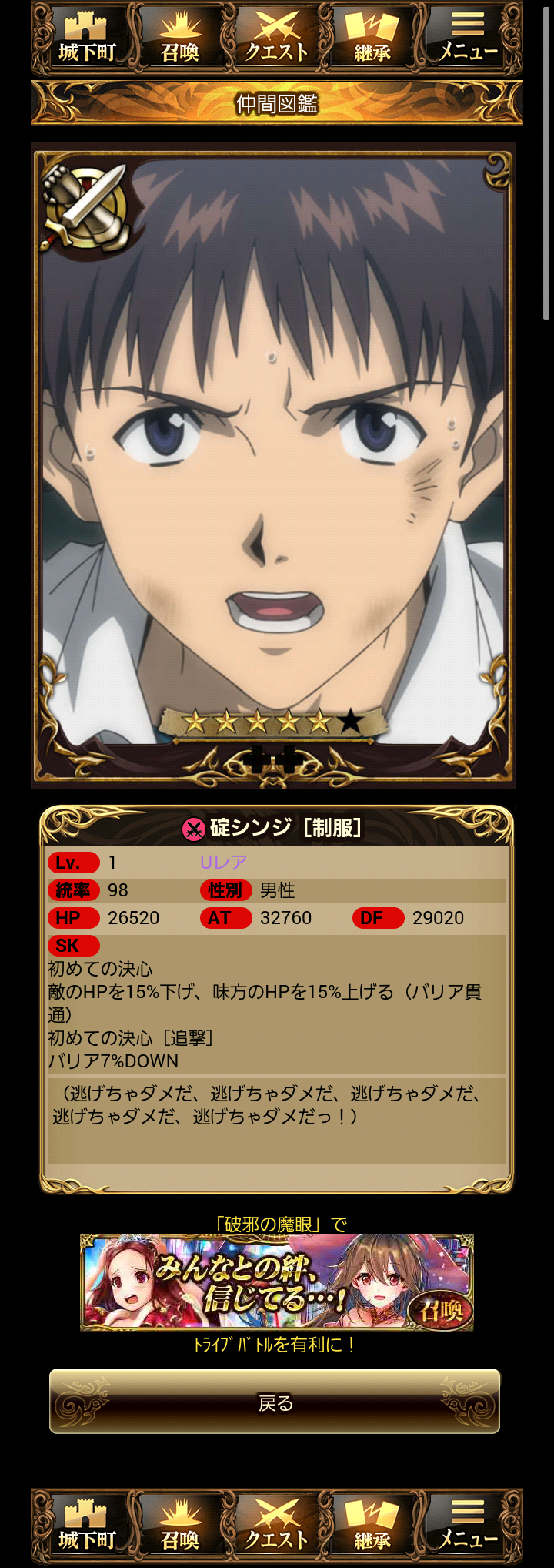Select クエスト crossed swords icon at top
The image size is (554, 1568).
pyautogui.click(x=276, y=38)
